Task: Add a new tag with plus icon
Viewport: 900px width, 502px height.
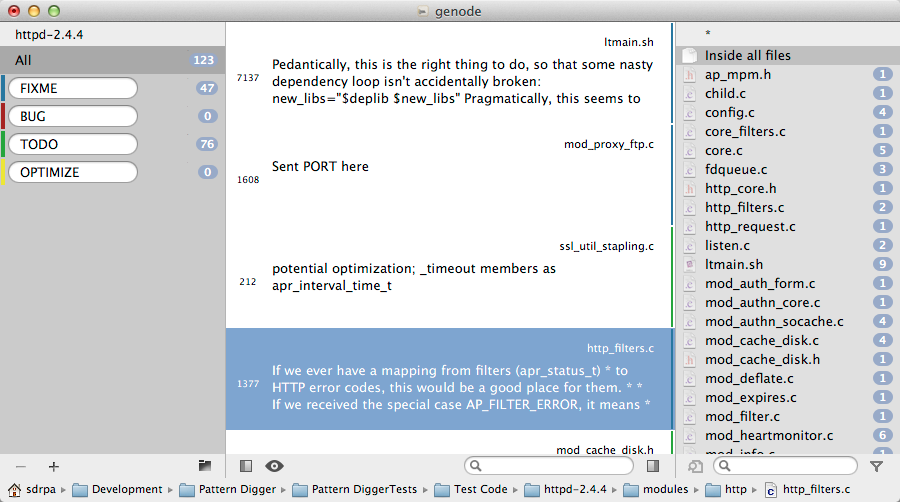Action: pyautogui.click(x=53, y=467)
